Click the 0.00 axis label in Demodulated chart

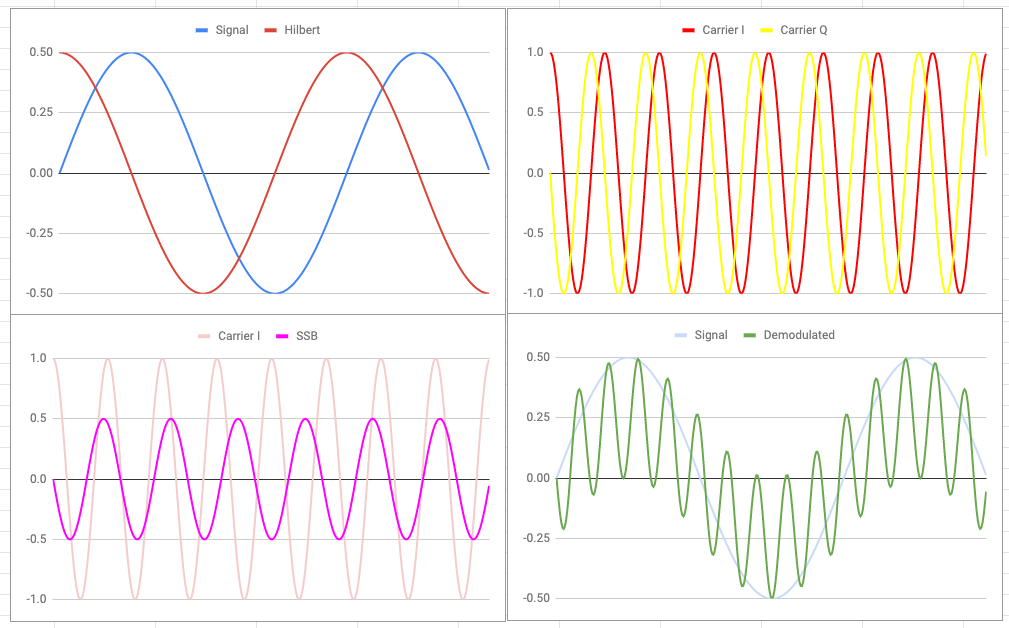pyautogui.click(x=539, y=477)
